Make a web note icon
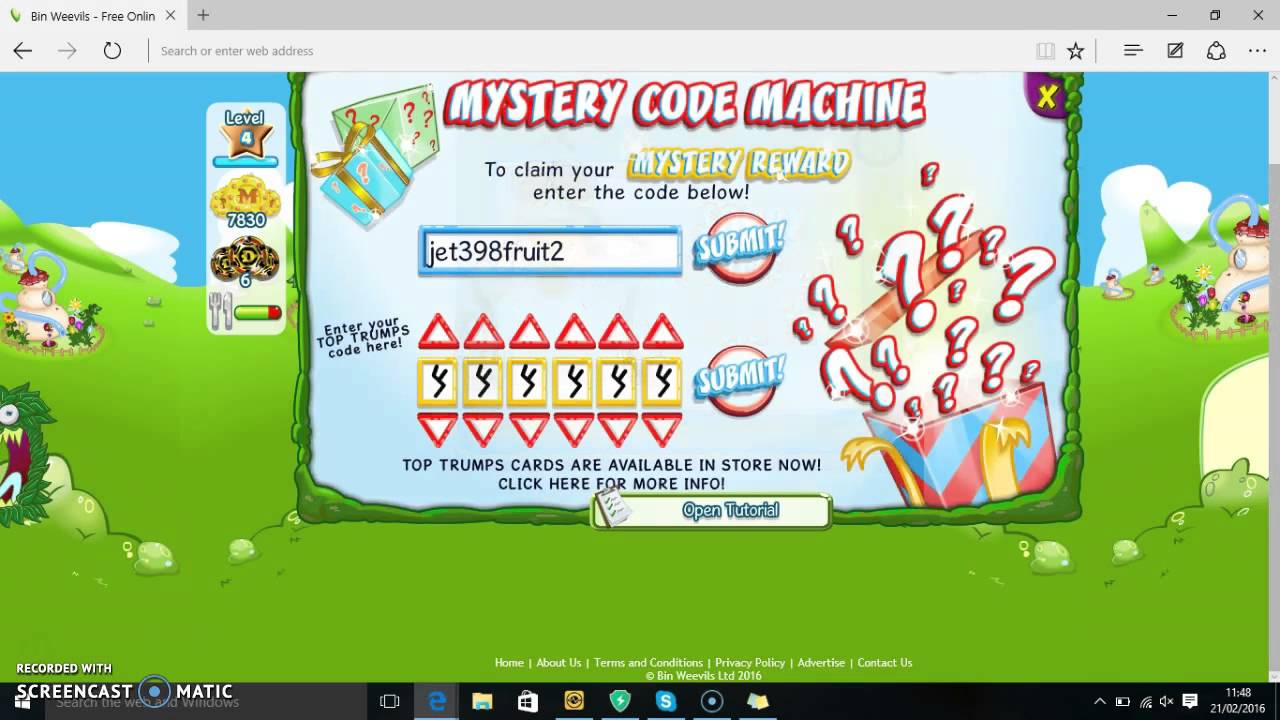1280x720 pixels. coord(1175,51)
